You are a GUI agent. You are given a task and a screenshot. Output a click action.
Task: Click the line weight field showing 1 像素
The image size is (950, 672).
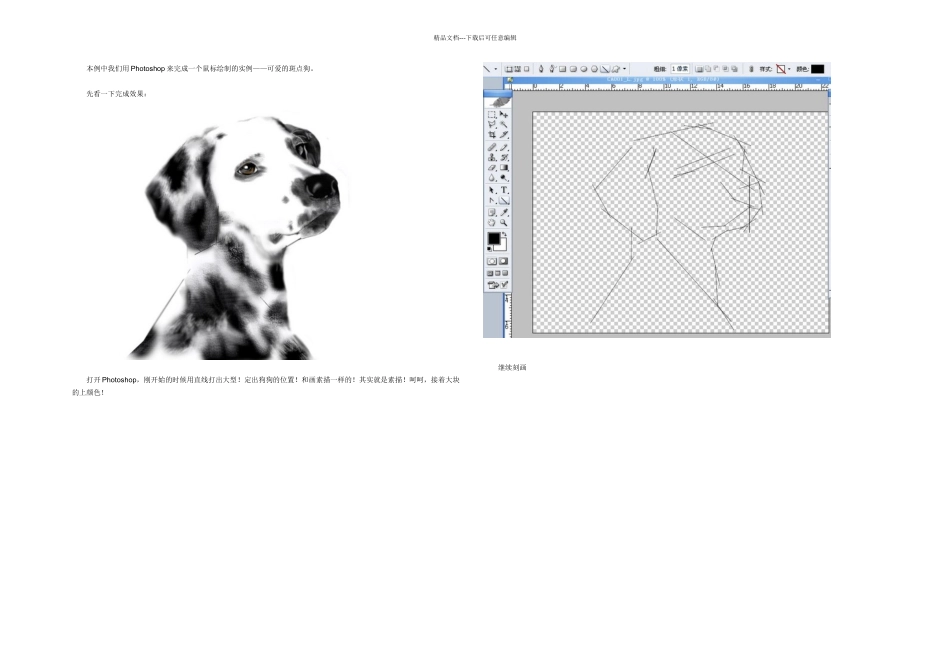pos(679,69)
